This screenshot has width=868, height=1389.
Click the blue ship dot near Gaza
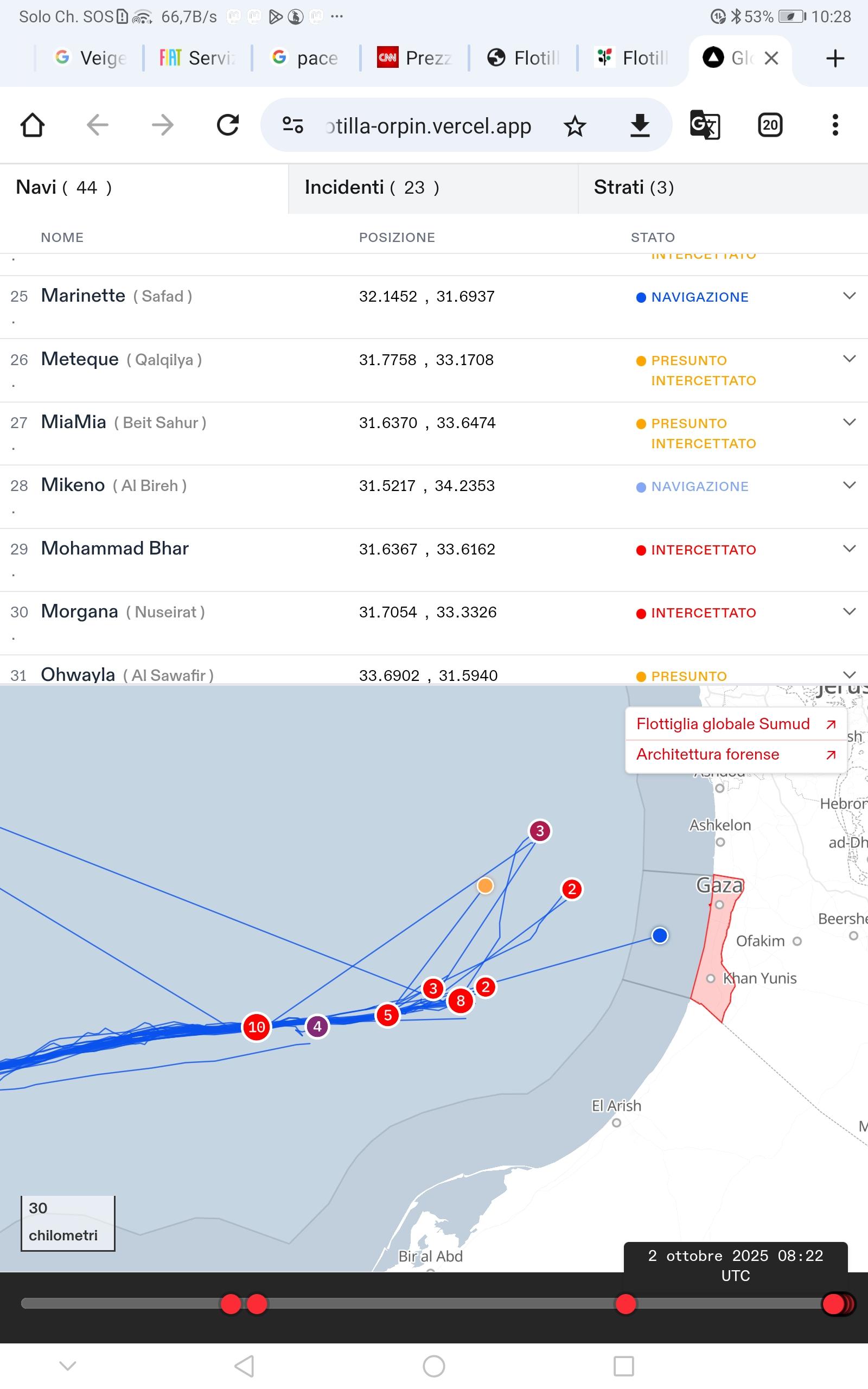pyautogui.click(x=660, y=935)
